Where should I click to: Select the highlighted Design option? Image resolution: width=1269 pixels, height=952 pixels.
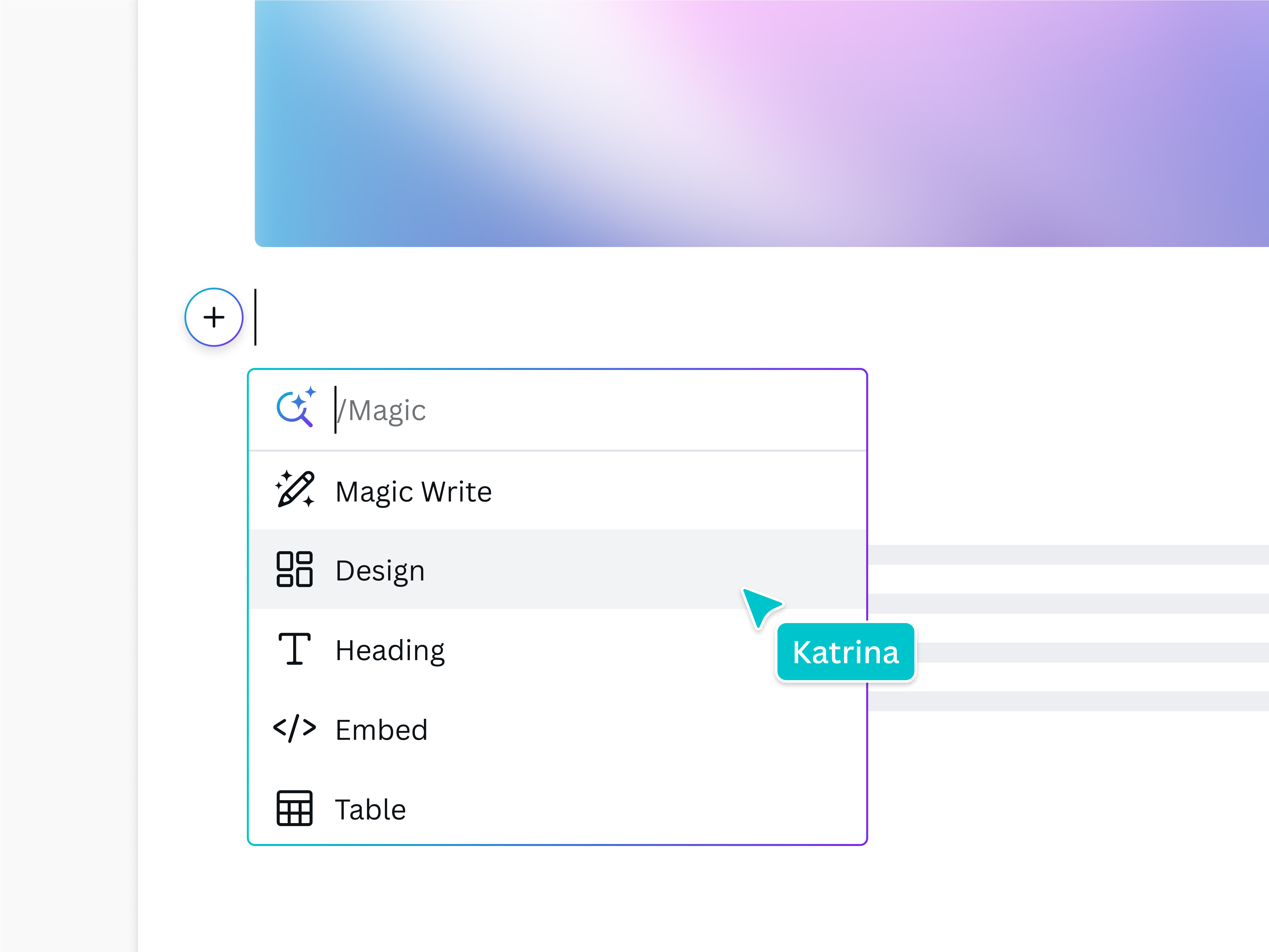(380, 570)
